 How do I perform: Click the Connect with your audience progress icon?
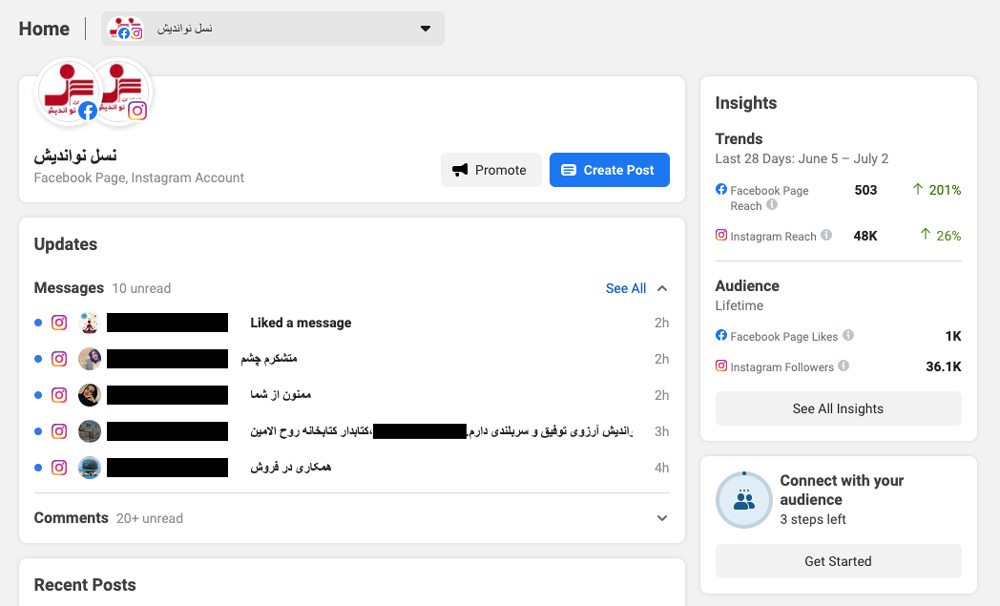(744, 500)
